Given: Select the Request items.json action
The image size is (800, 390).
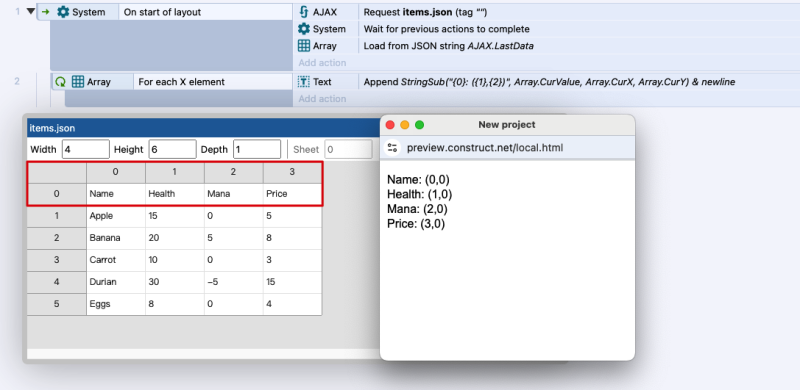Looking at the screenshot, I should tap(425, 12).
